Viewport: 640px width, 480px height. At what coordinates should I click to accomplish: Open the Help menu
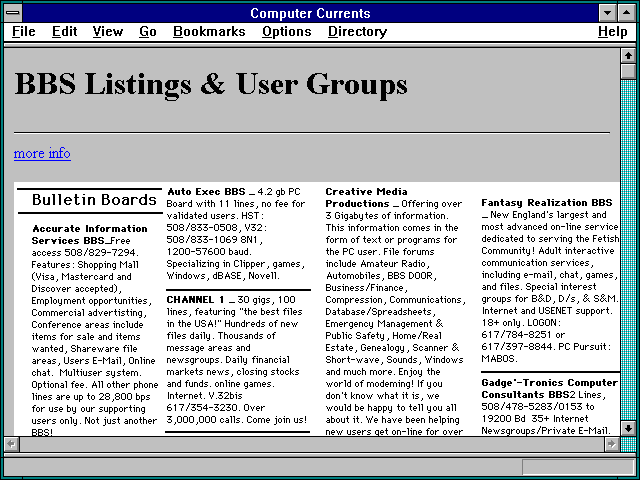tap(613, 31)
